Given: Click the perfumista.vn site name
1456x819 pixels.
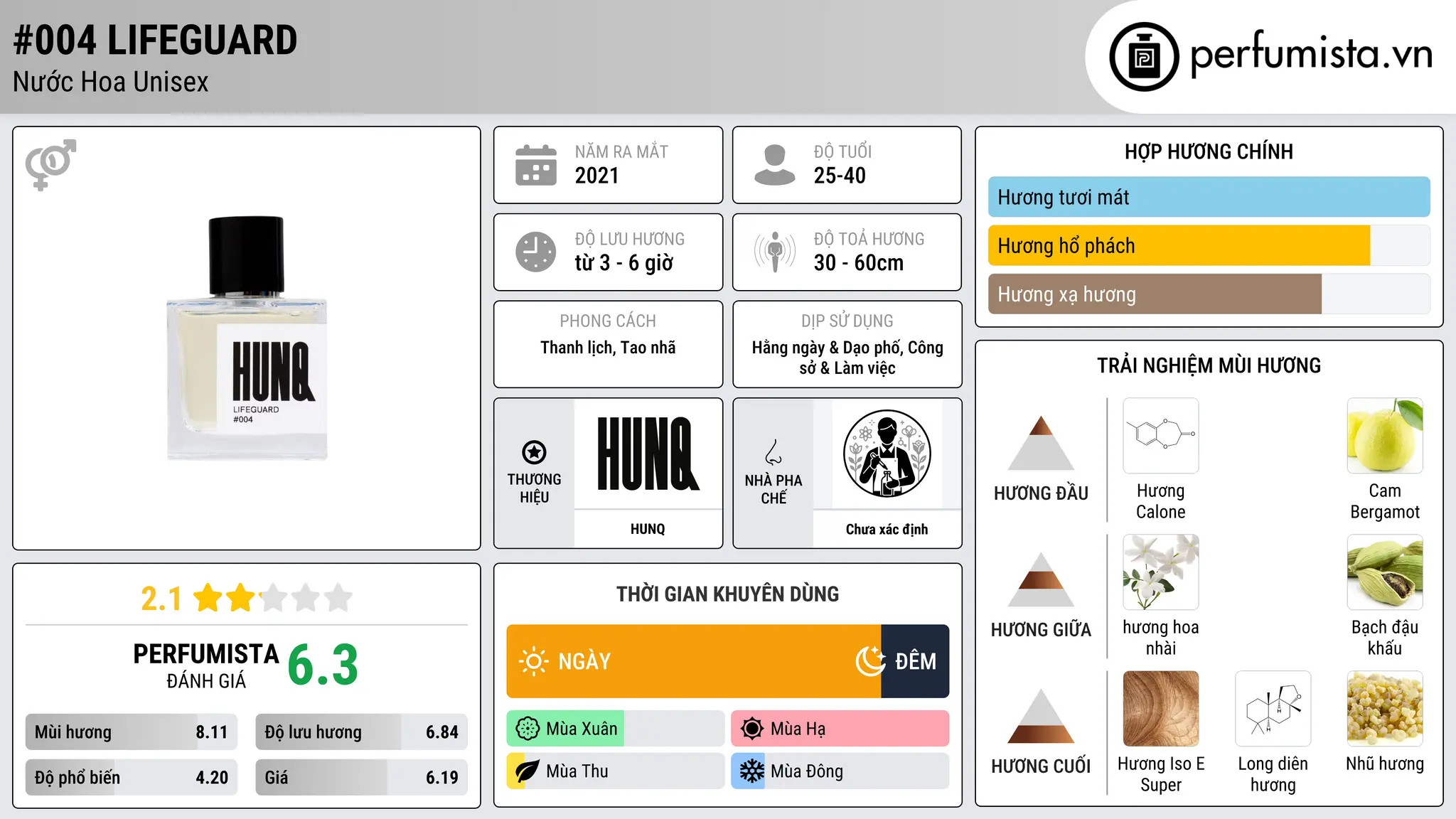Looking at the screenshot, I should (x=1311, y=55).
